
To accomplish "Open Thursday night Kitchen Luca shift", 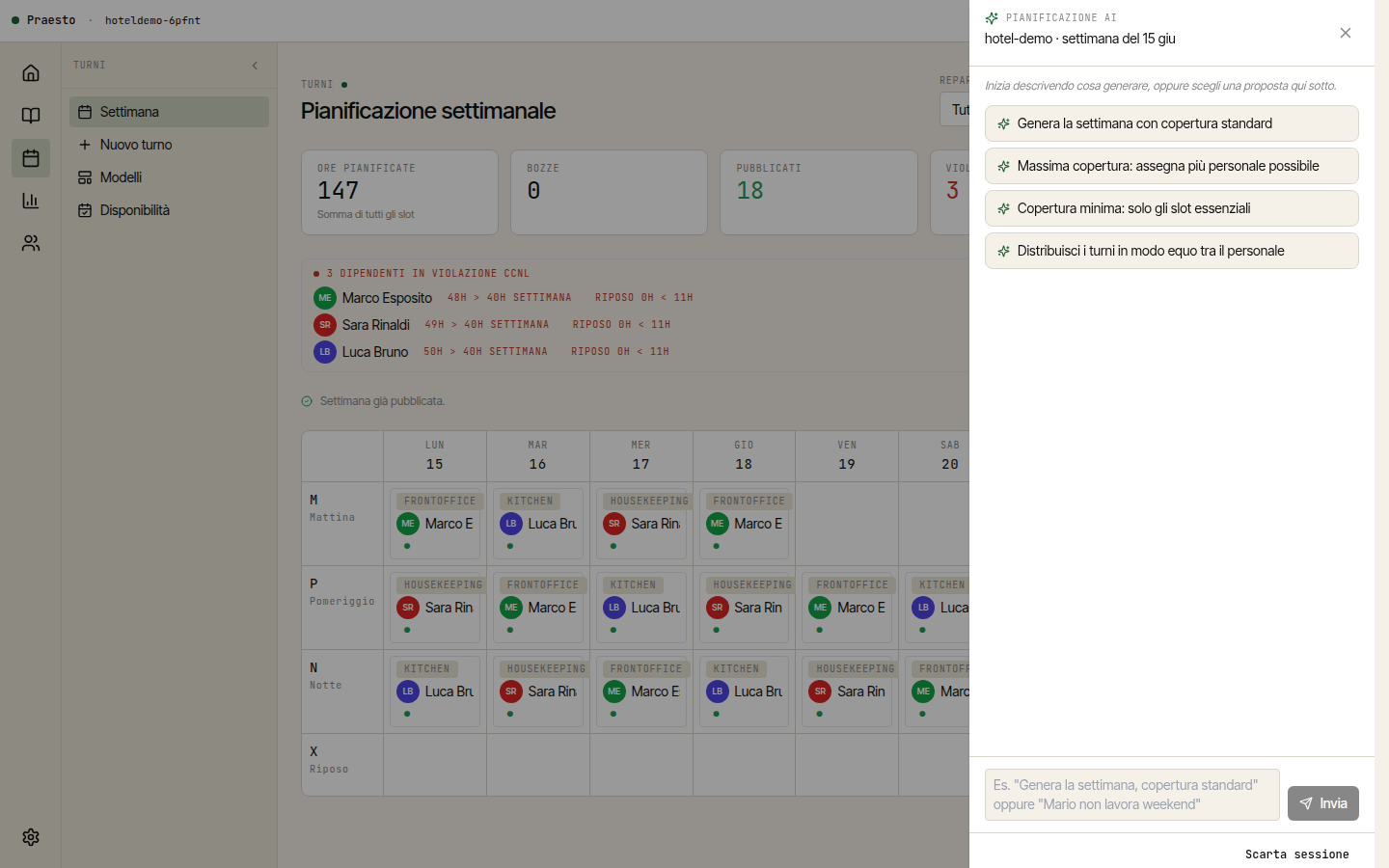I will click(x=744, y=692).
